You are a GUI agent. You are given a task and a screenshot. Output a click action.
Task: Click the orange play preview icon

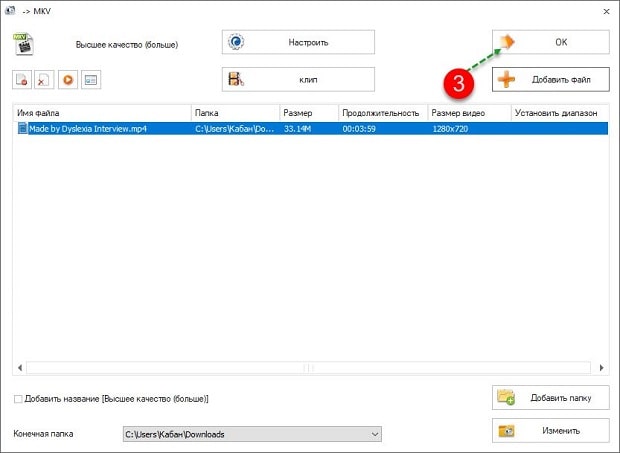point(68,80)
